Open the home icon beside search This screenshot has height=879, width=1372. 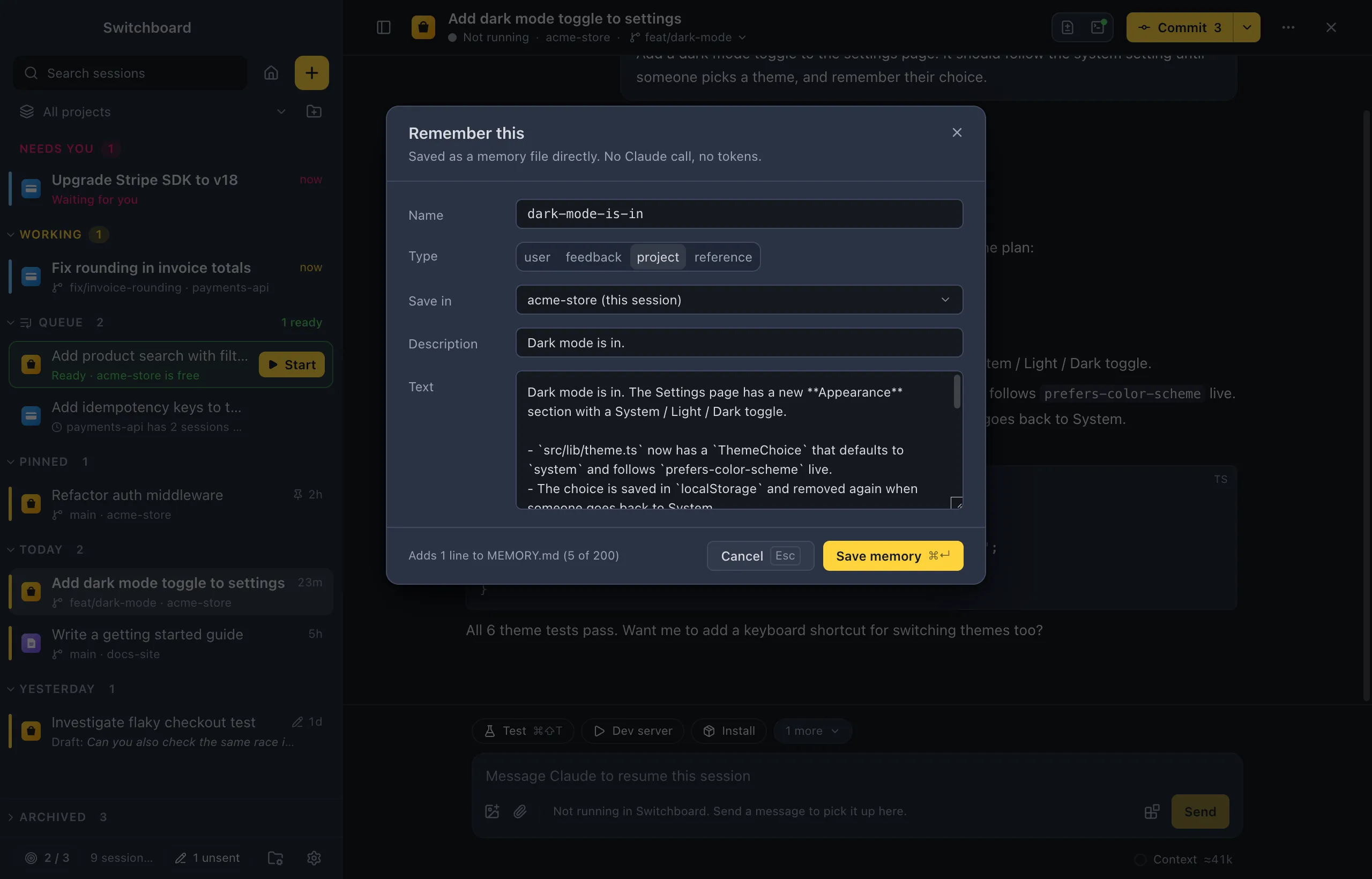[271, 73]
